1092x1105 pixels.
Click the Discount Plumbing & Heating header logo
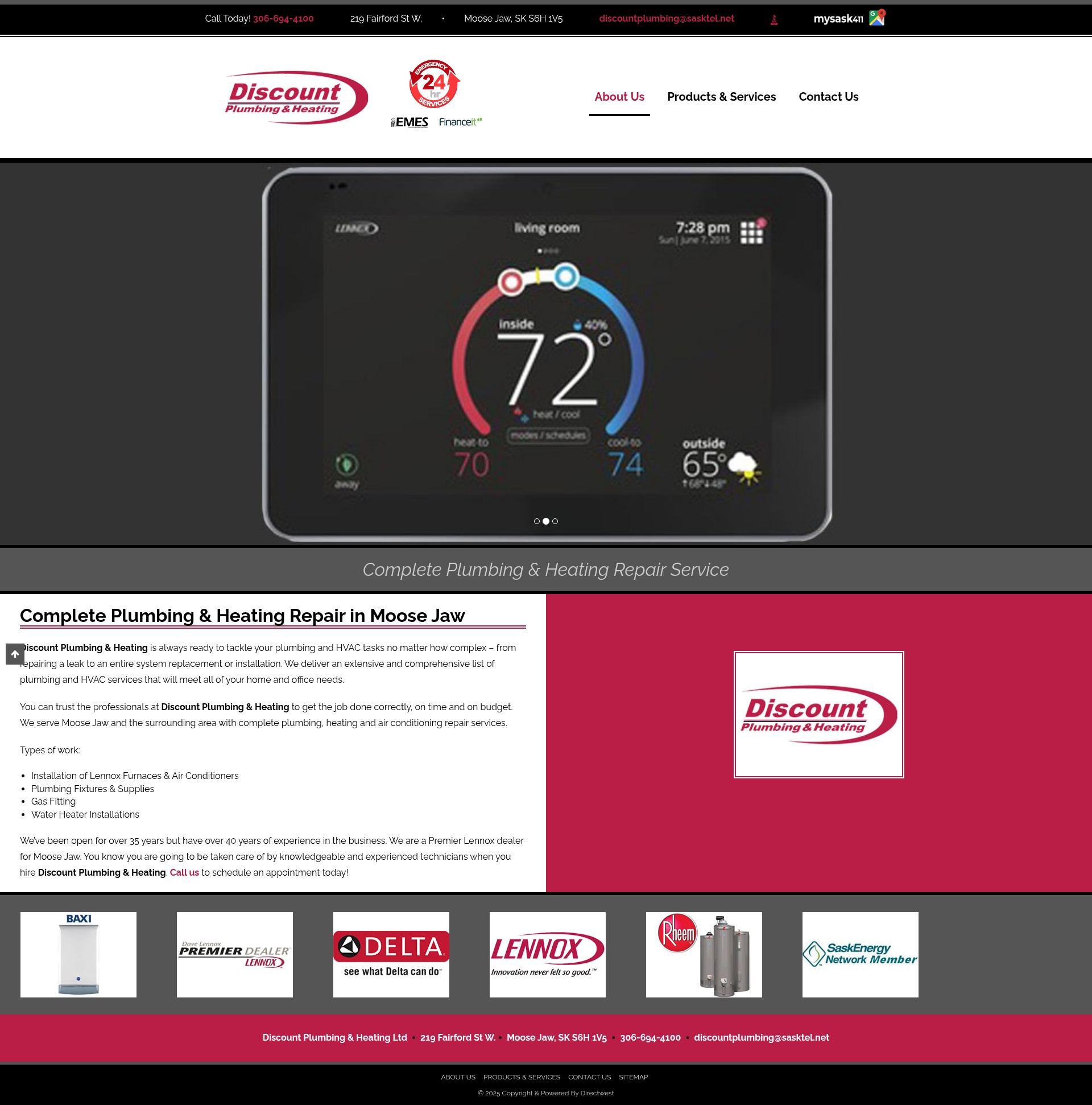297,97
